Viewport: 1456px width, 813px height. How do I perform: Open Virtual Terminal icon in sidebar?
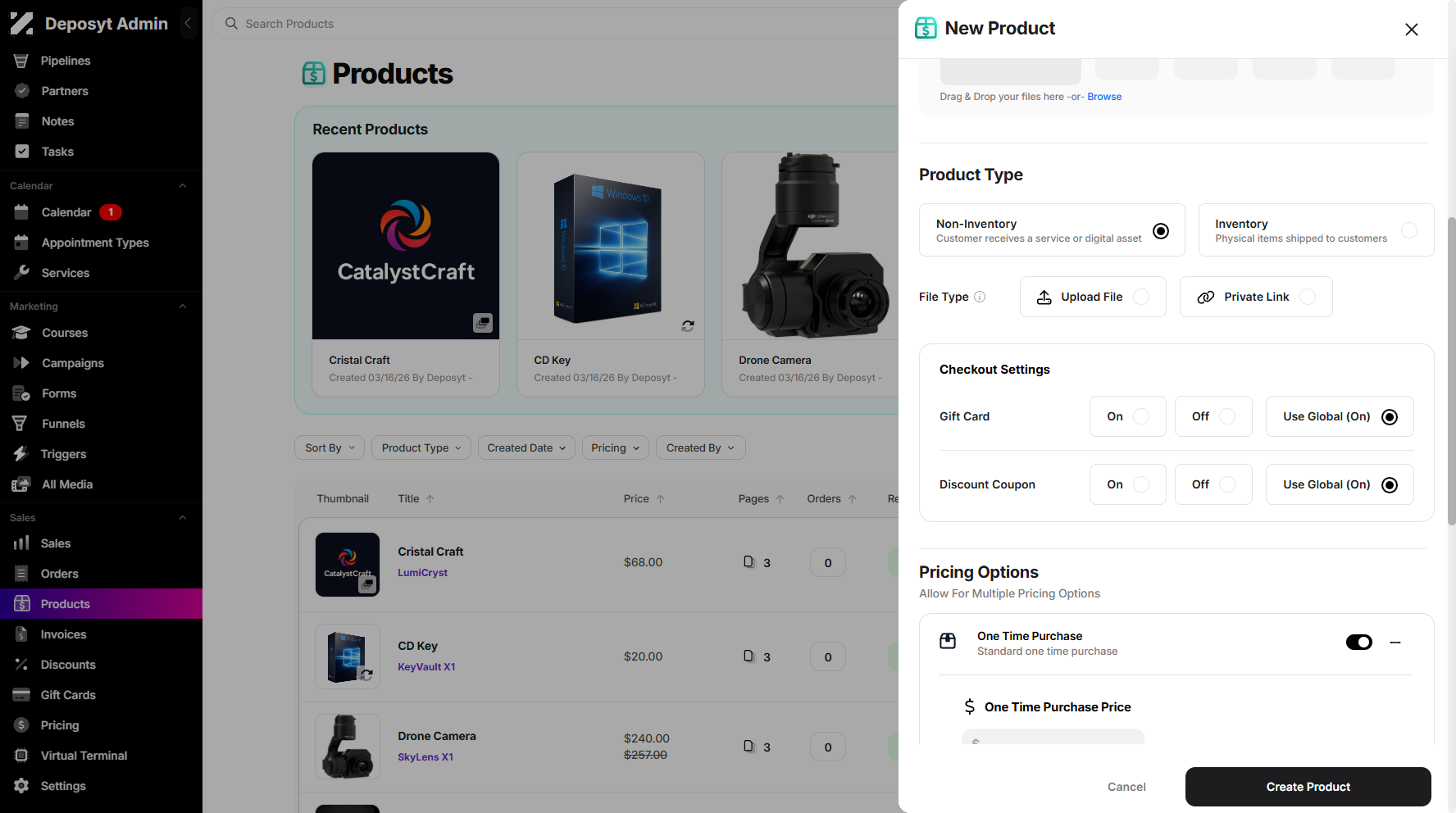pyautogui.click(x=21, y=756)
